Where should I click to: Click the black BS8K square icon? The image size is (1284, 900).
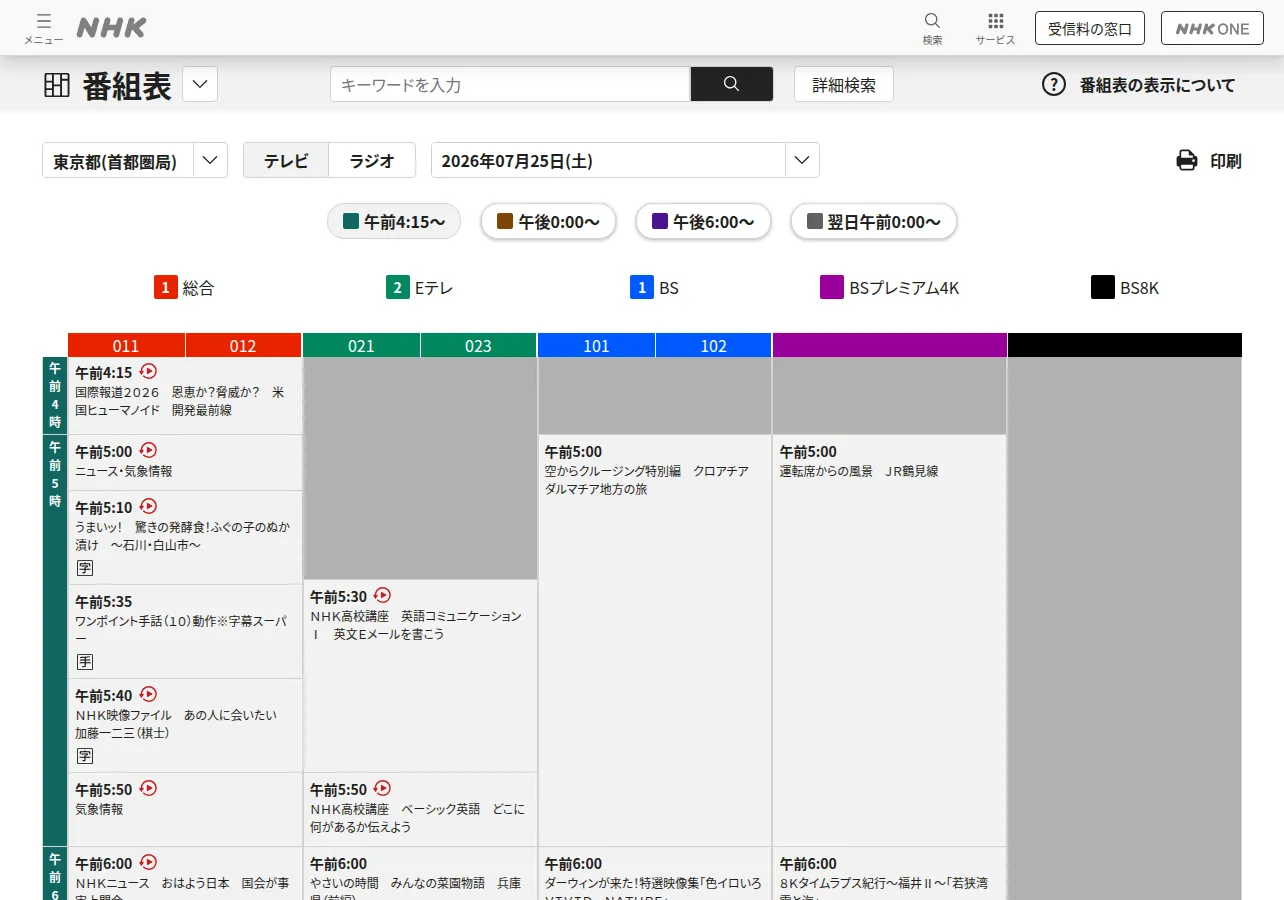click(x=1103, y=288)
